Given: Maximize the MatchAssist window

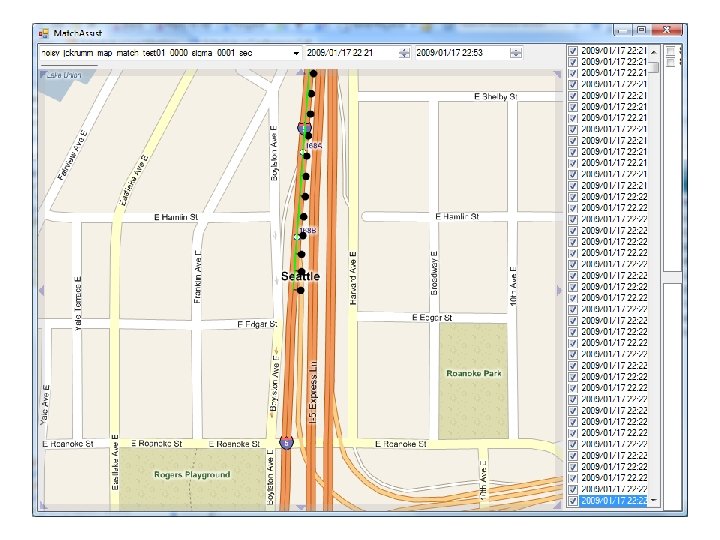Looking at the screenshot, I should [641, 30].
